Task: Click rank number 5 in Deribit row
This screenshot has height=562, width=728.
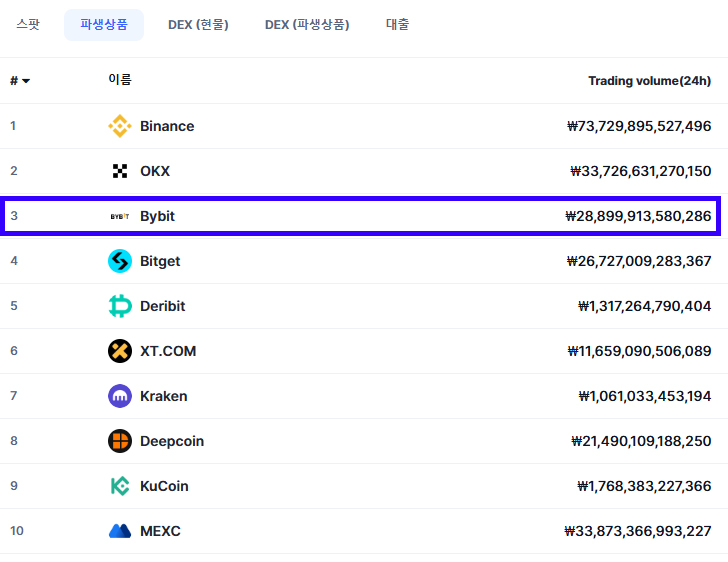Action: [x=14, y=306]
